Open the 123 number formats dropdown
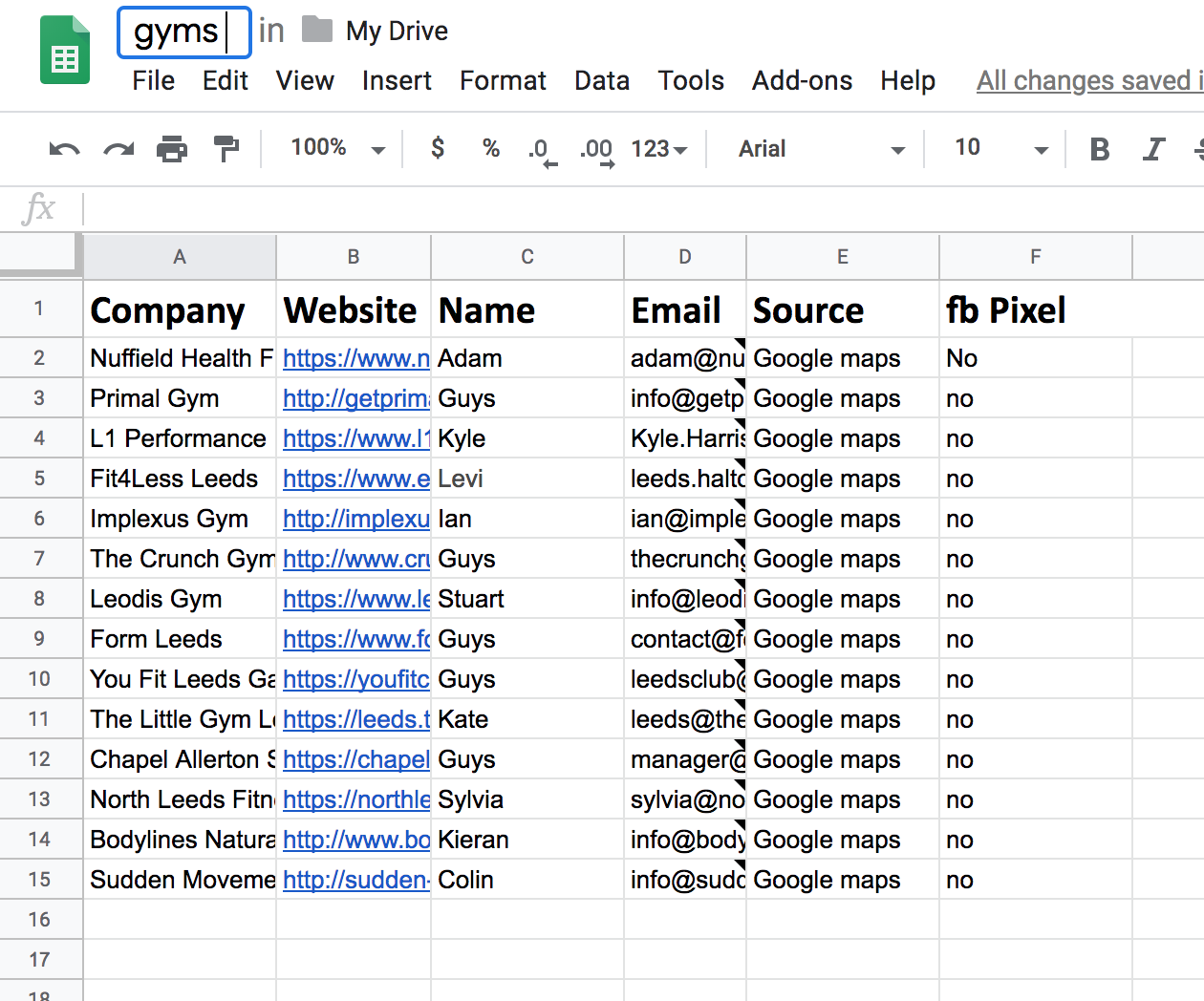This screenshot has height=1001, width=1204. pyautogui.click(x=659, y=149)
